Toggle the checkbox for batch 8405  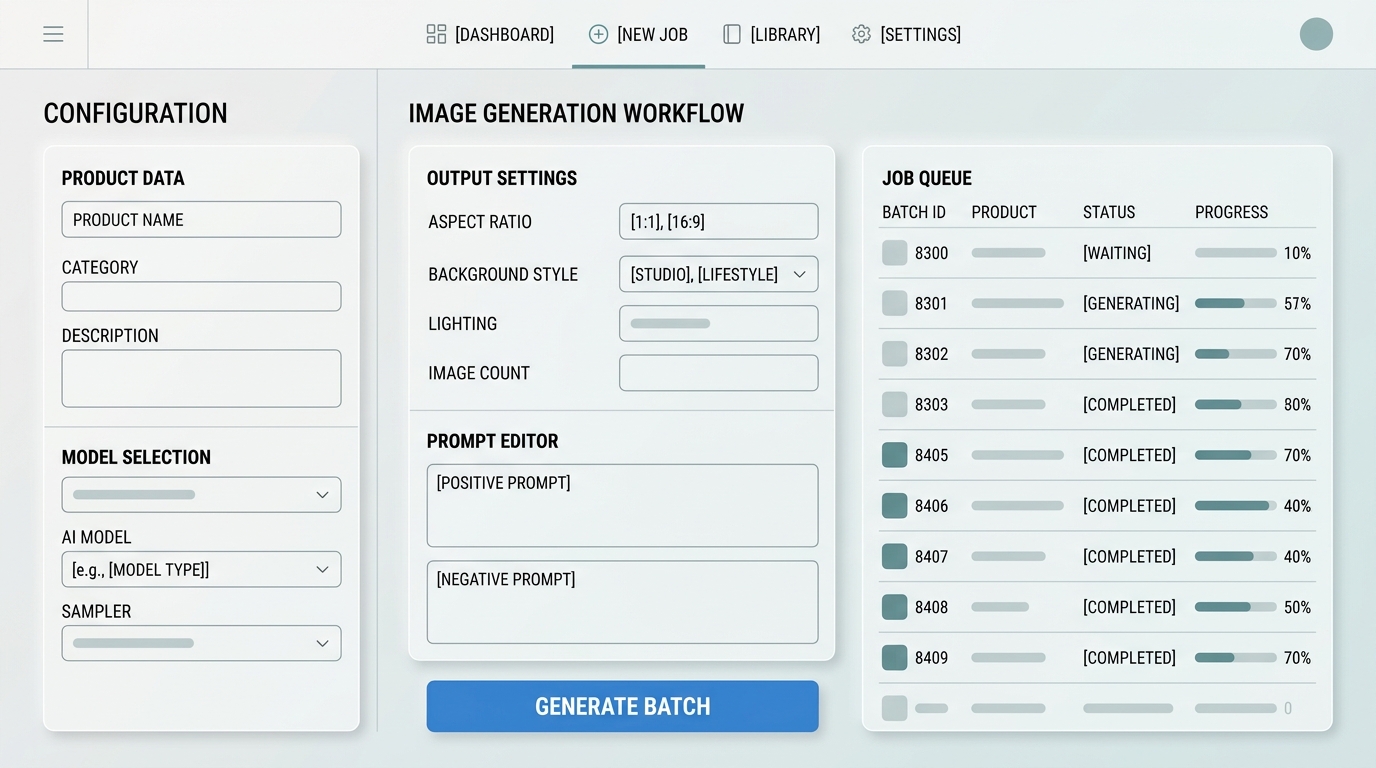coord(894,455)
